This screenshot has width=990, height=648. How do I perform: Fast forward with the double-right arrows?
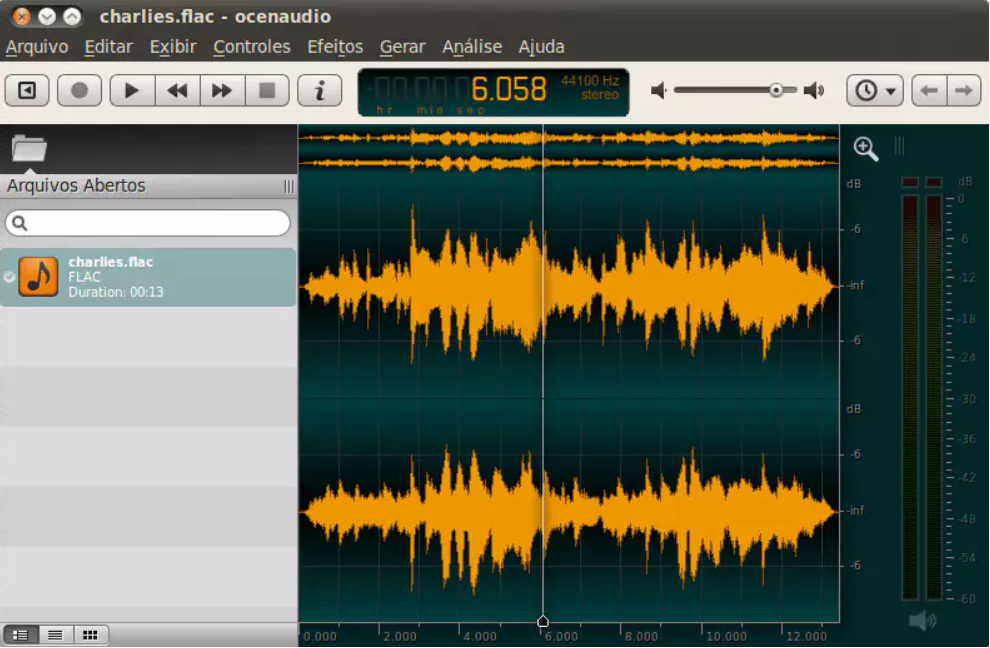222,90
